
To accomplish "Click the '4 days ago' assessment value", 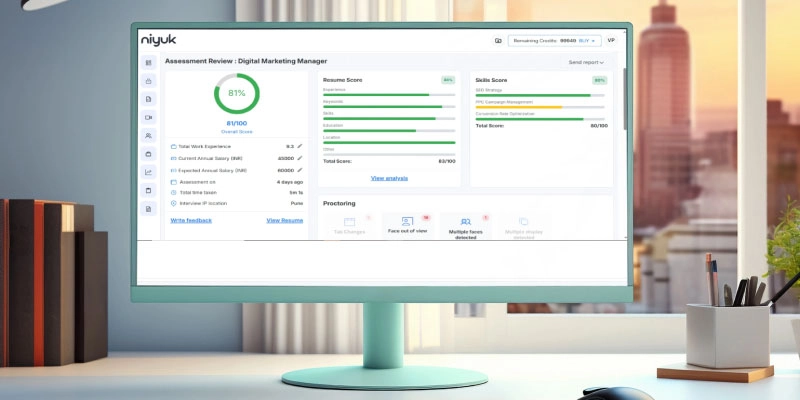I will coord(290,182).
